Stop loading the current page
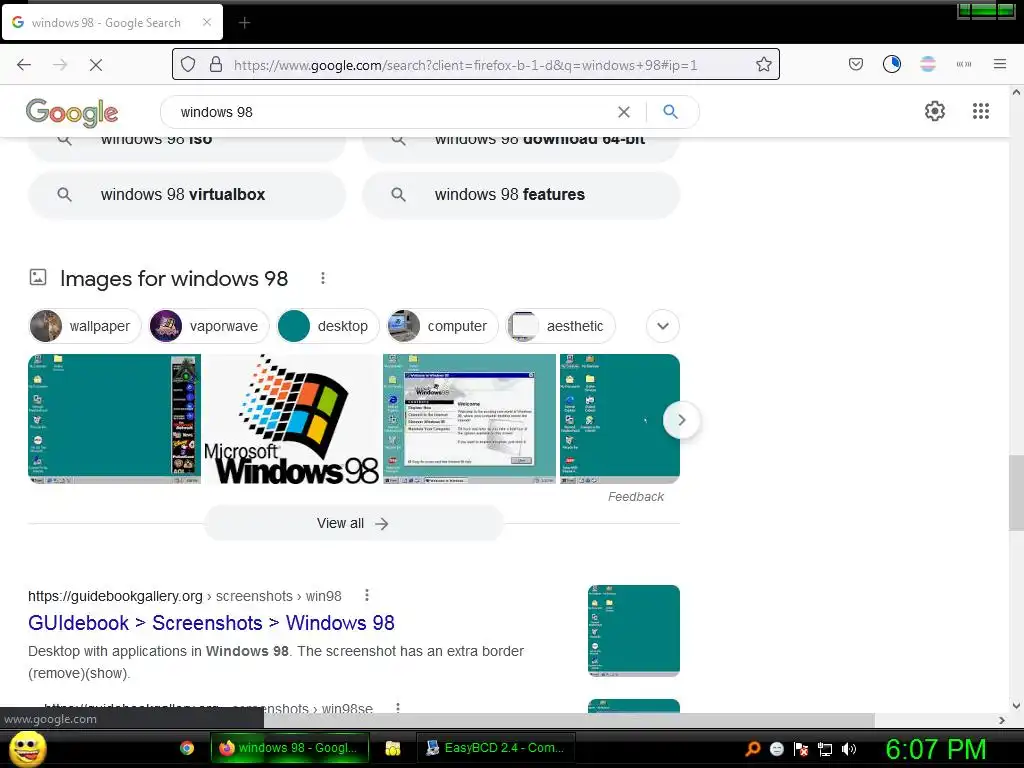This screenshot has width=1024, height=768. point(95,65)
